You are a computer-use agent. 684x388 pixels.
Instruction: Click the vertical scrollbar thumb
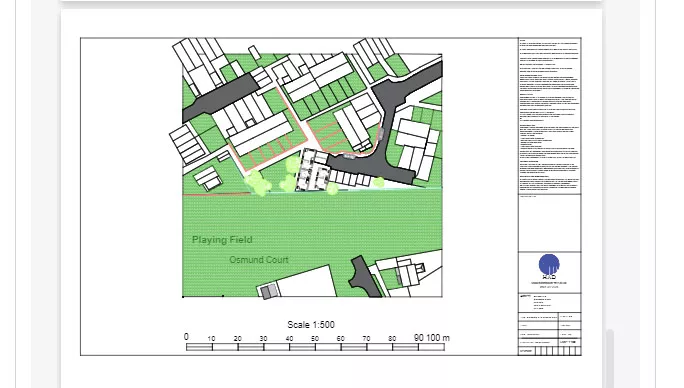609,359
